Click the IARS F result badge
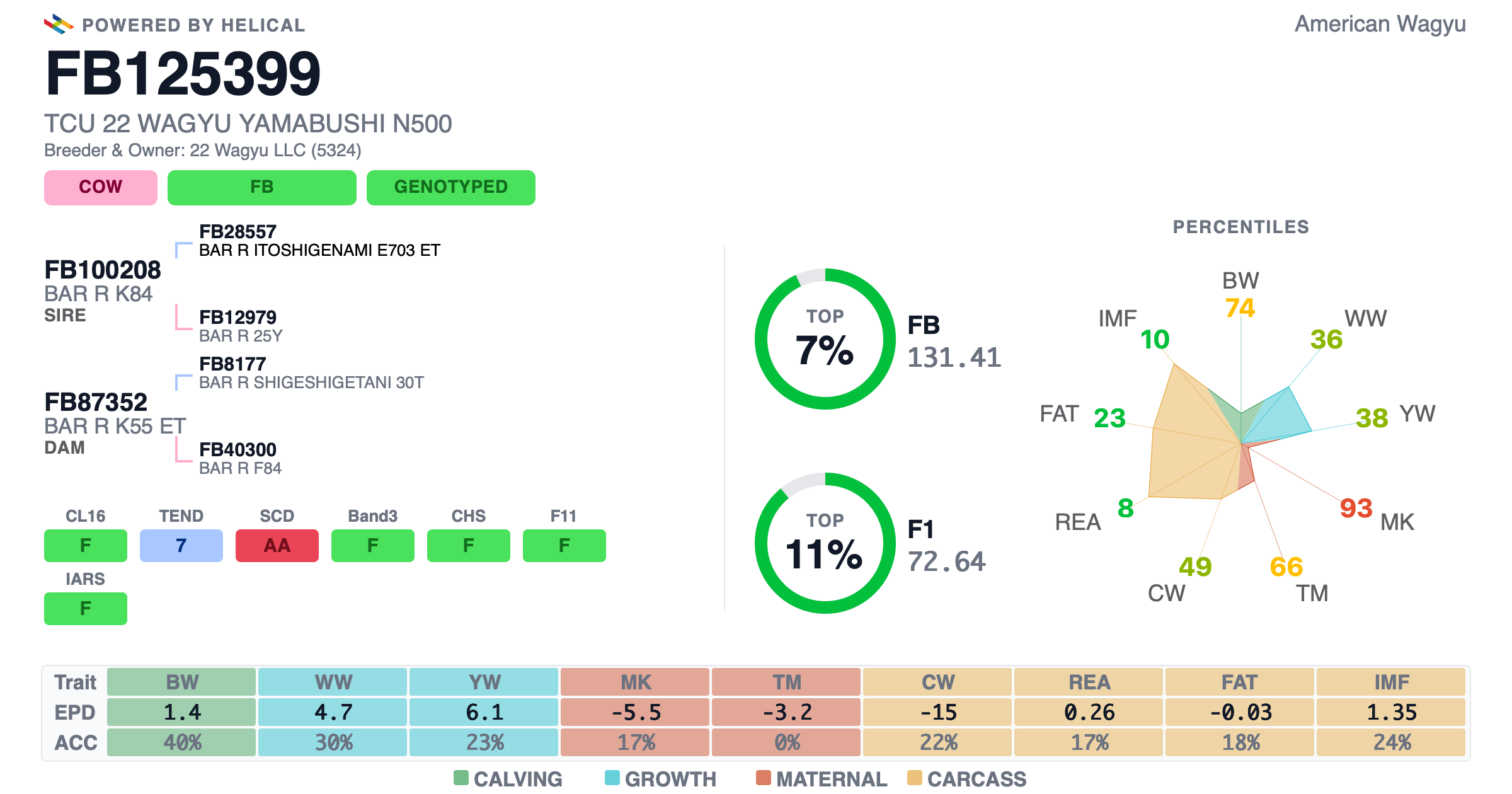The height and width of the screenshot is (794, 1512). tap(86, 608)
